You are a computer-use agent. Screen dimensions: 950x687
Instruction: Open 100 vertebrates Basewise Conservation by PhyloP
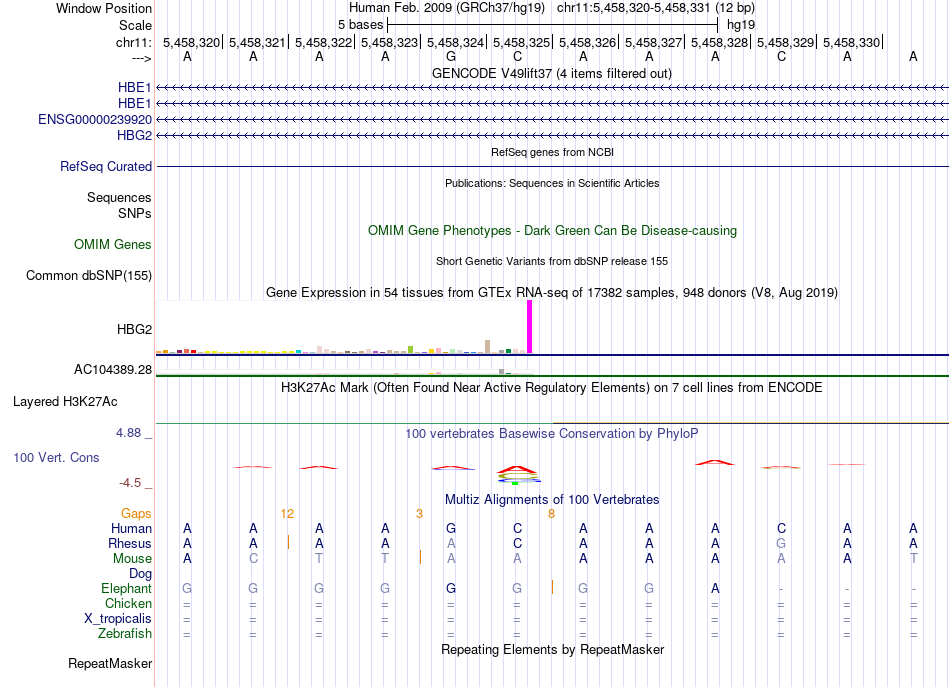click(x=552, y=434)
